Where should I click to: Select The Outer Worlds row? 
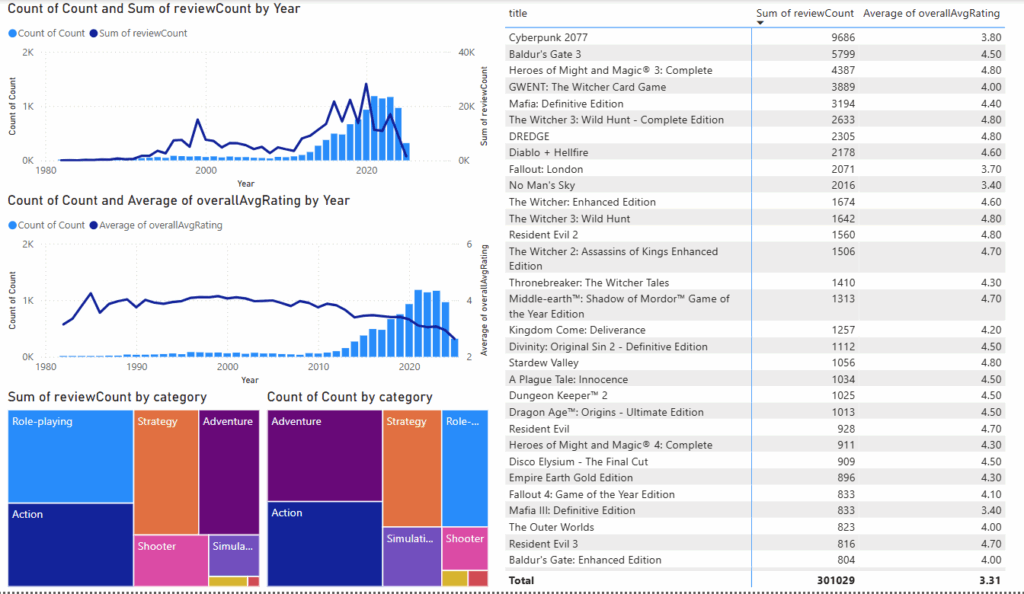tap(754, 527)
